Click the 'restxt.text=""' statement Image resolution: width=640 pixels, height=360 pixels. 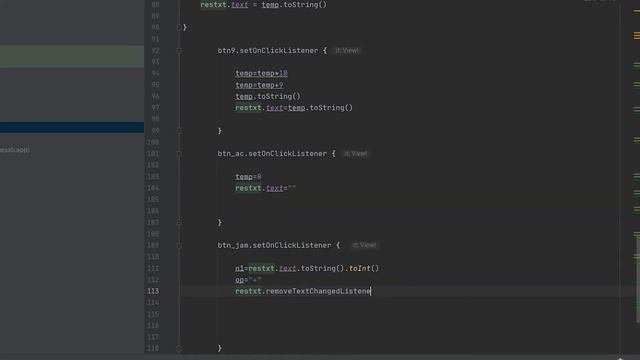coord(265,188)
